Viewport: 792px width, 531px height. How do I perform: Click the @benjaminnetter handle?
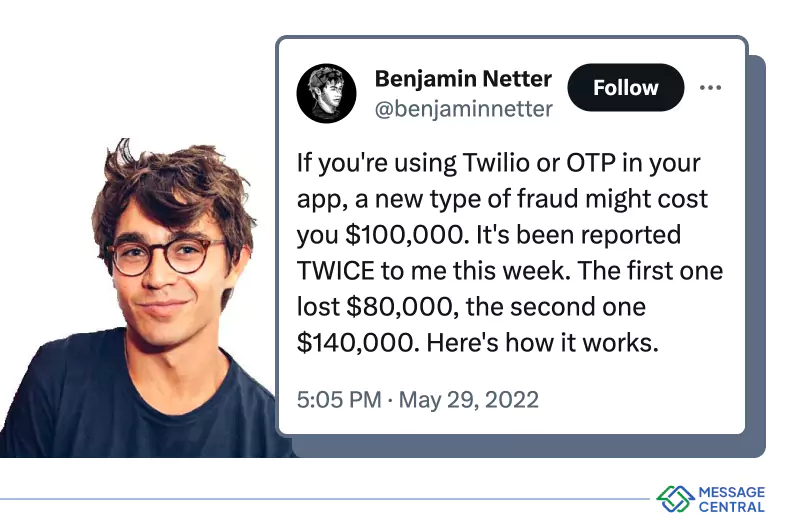click(464, 109)
